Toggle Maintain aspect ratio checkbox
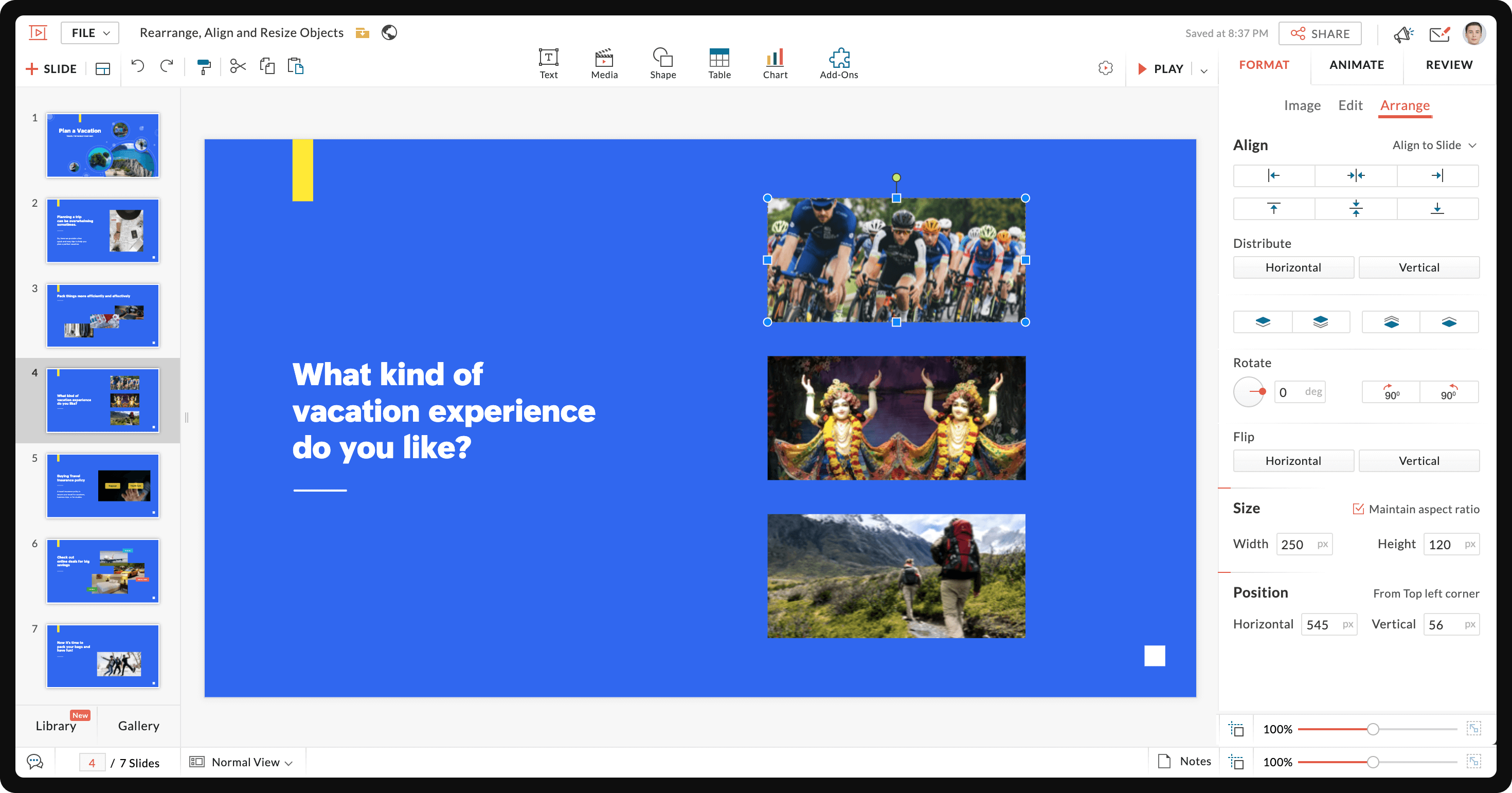The image size is (1512, 793). coord(1358,509)
